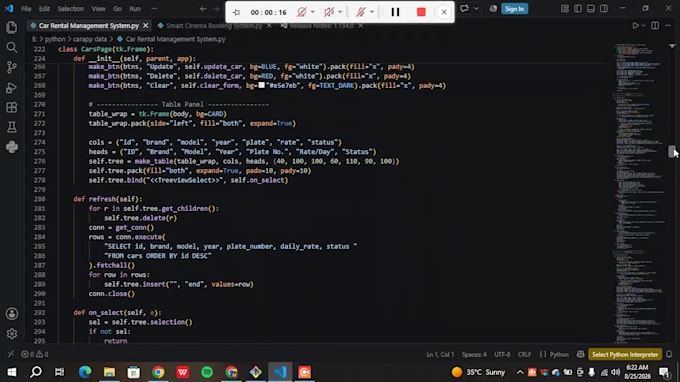The image size is (680, 382).
Task: Switch to Smart Cinema Booking System.py tab
Action: [x=214, y=26]
